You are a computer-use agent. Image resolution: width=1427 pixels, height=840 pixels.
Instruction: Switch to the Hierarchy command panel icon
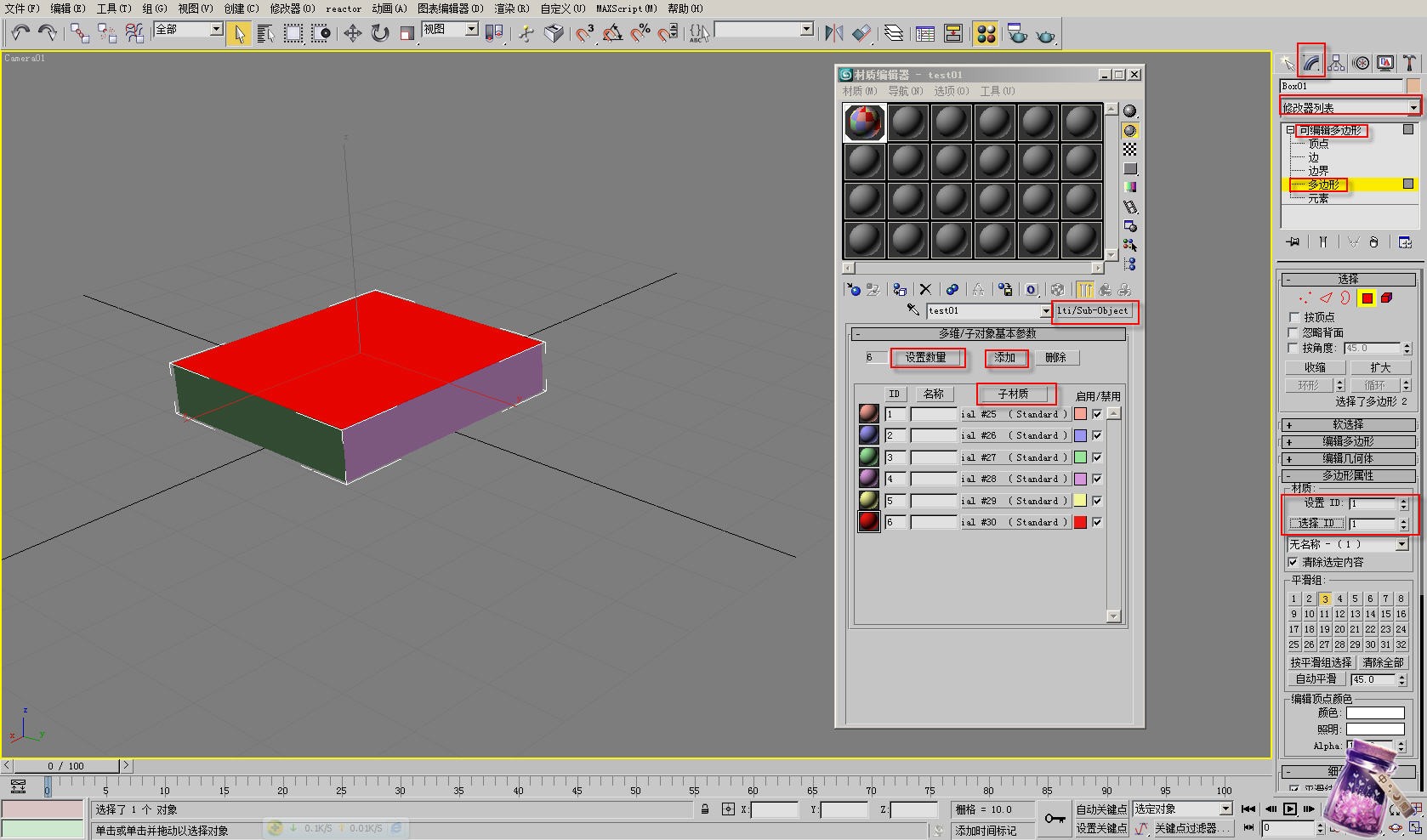[1336, 63]
